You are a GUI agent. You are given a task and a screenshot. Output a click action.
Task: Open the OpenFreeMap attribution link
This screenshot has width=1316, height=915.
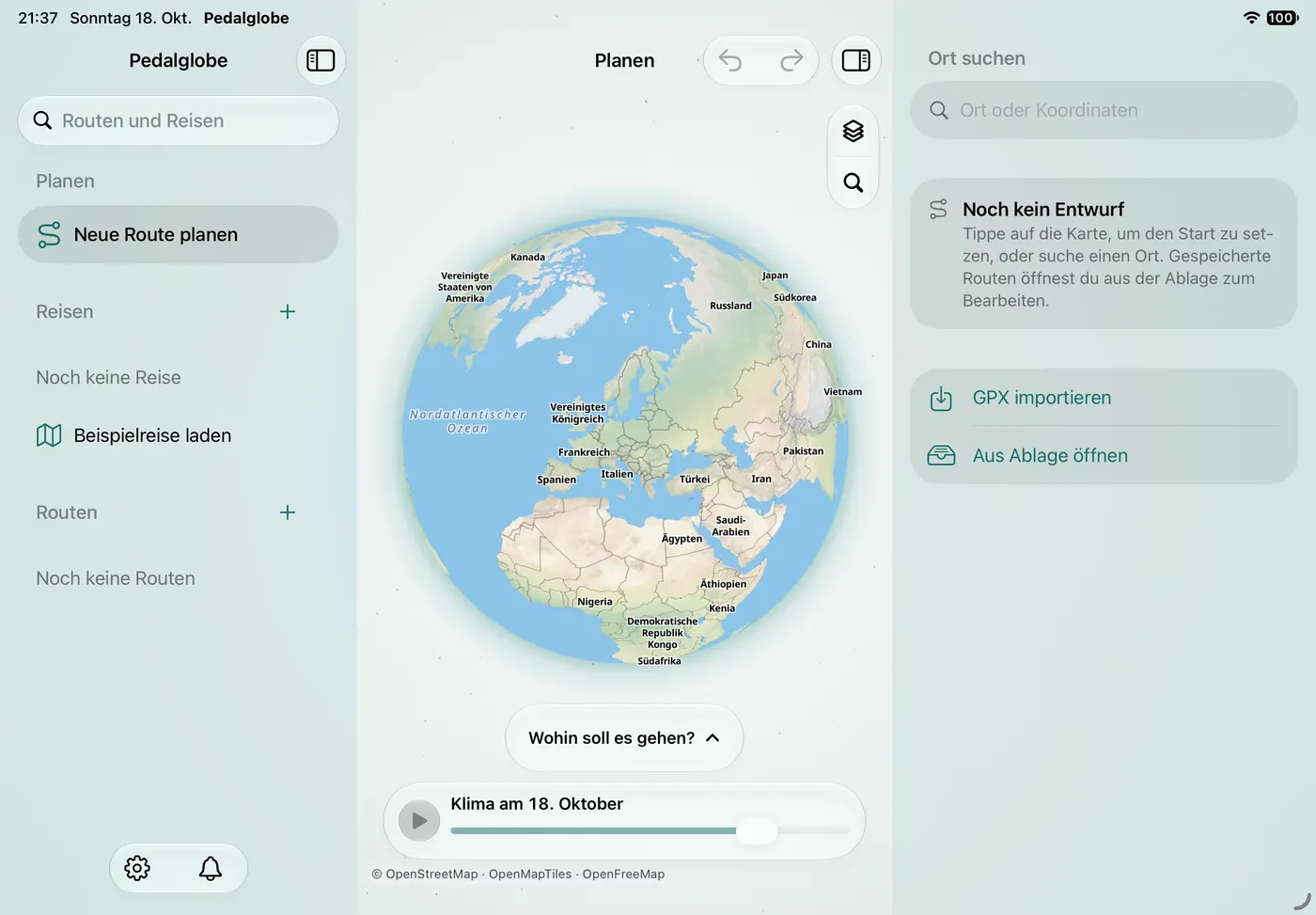[623, 875]
